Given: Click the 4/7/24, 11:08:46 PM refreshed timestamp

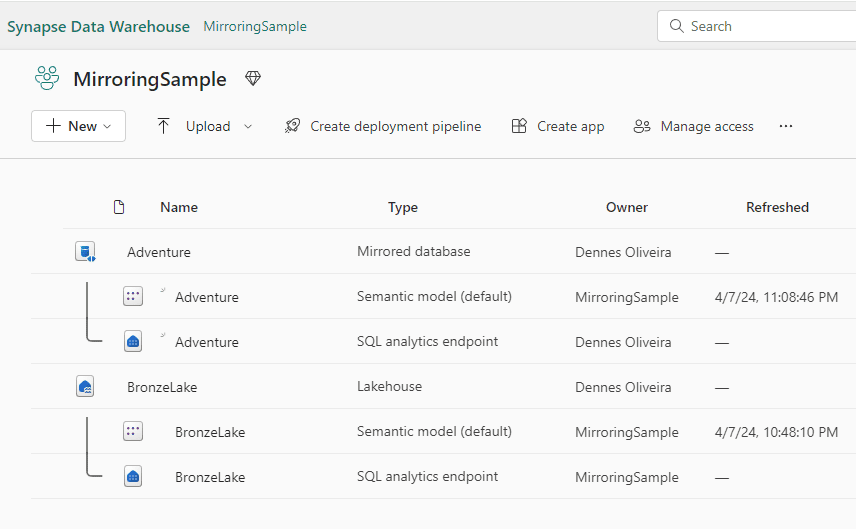Looking at the screenshot, I should (776, 297).
